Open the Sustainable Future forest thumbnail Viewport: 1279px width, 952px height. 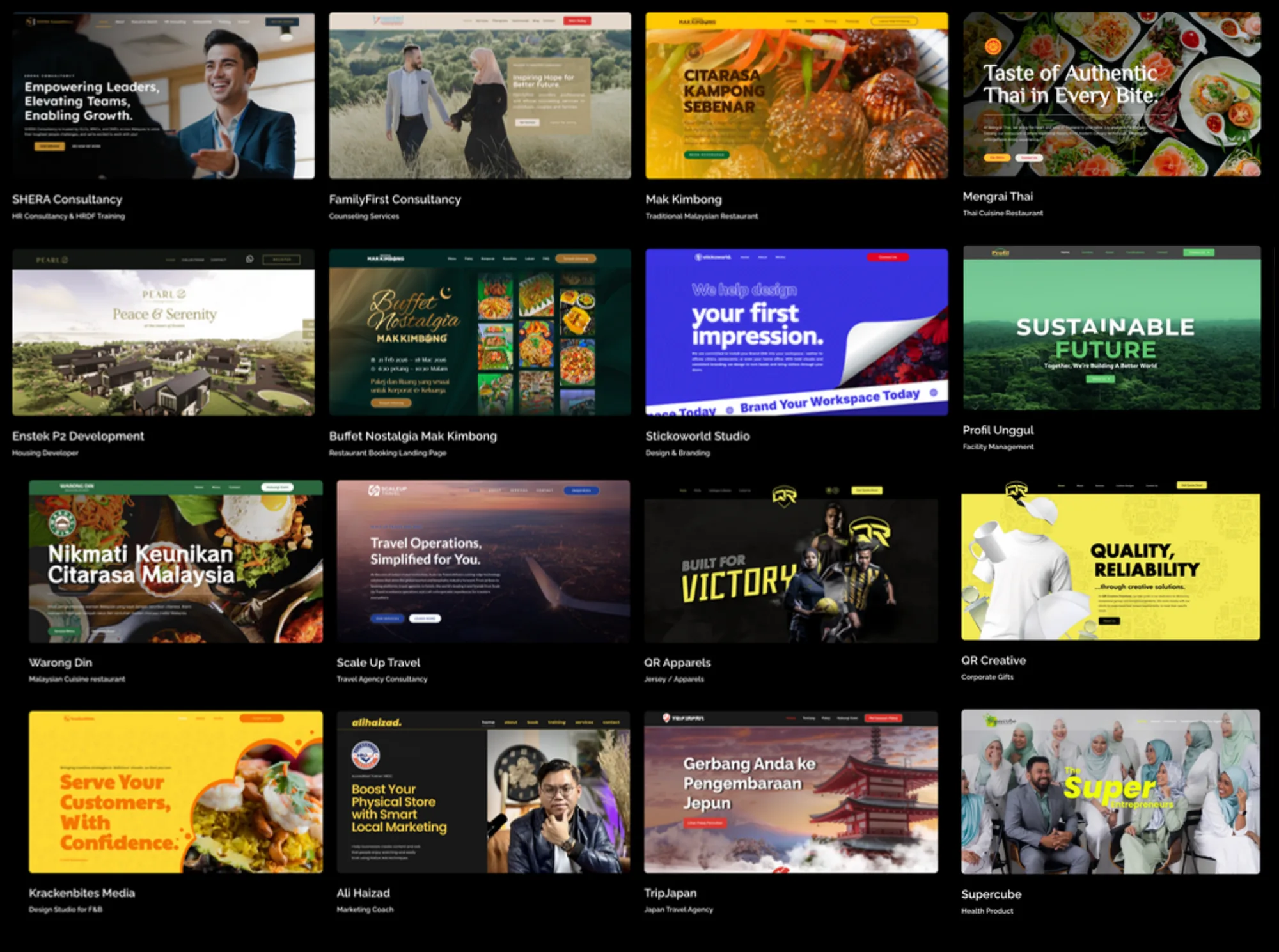(x=1112, y=328)
